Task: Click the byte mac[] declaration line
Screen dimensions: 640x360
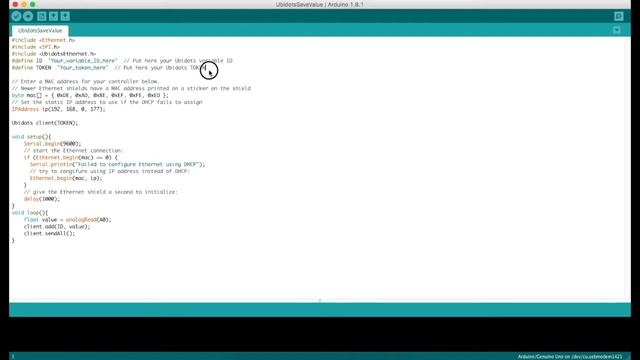Action: (90, 95)
